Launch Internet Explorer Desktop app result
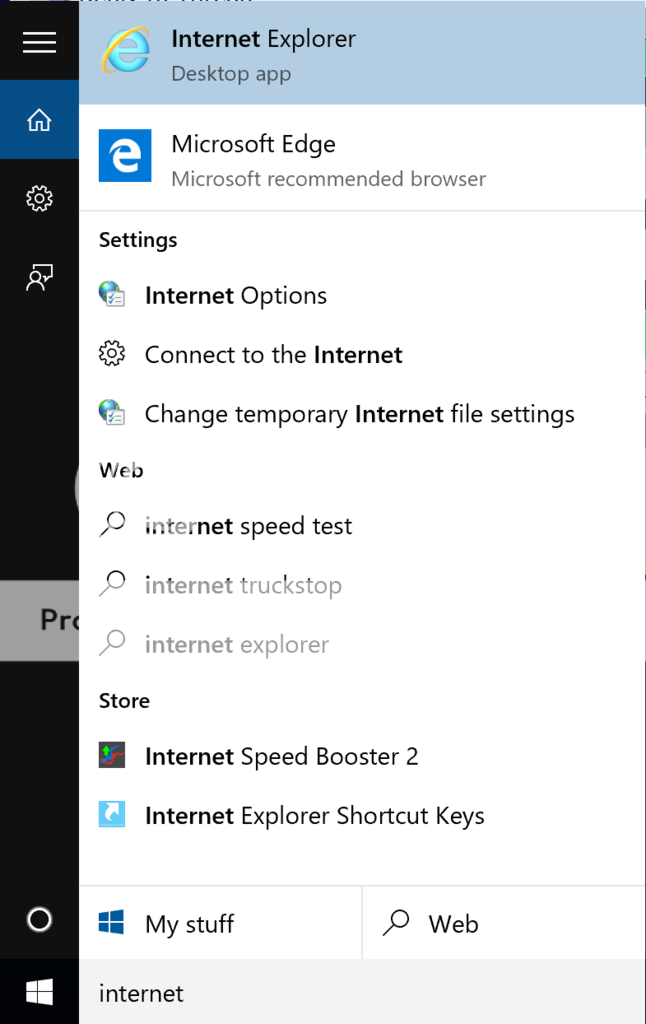 pyautogui.click(x=362, y=52)
